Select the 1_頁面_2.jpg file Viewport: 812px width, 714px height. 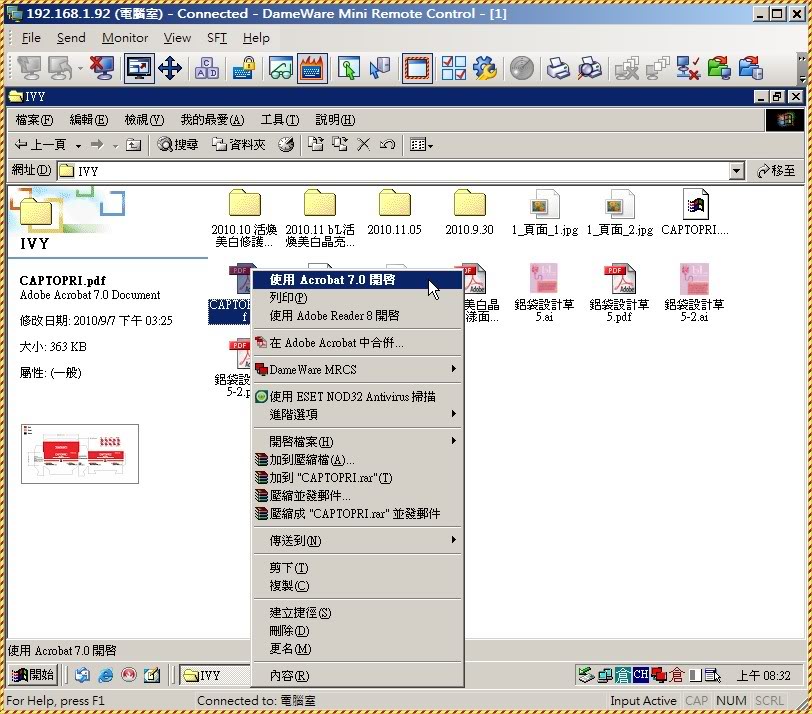[619, 212]
